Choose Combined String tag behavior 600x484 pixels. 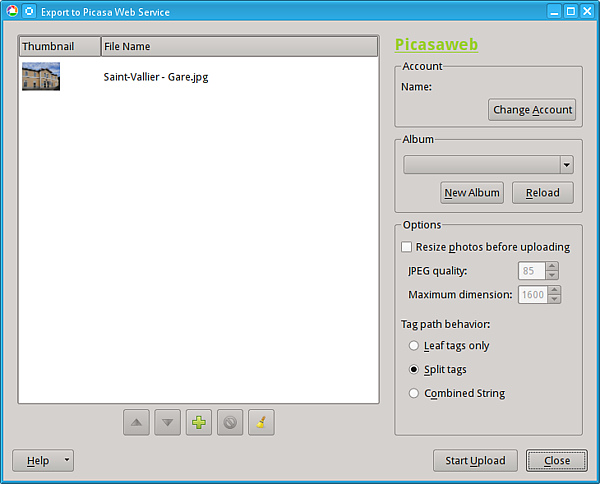414,394
